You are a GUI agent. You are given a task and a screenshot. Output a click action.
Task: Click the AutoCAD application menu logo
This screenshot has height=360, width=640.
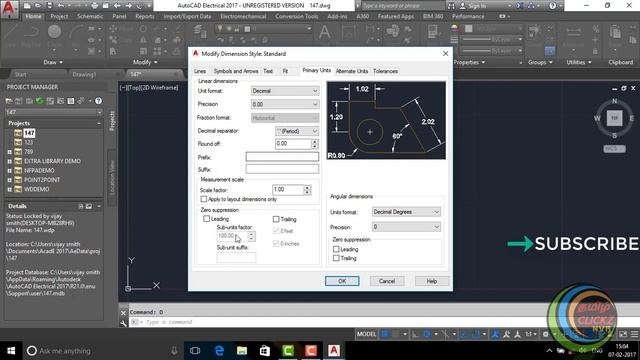pos(9,9)
